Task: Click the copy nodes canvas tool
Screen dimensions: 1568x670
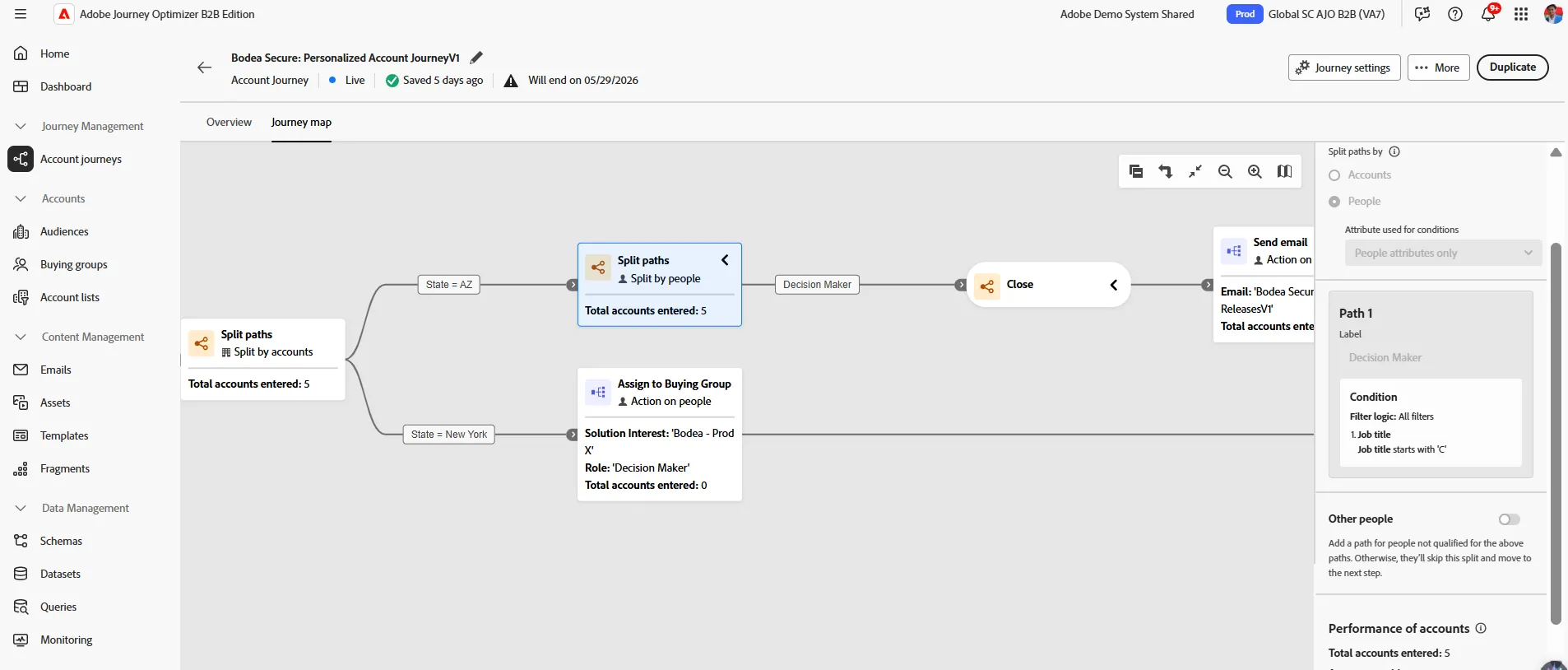Action: 1136,171
